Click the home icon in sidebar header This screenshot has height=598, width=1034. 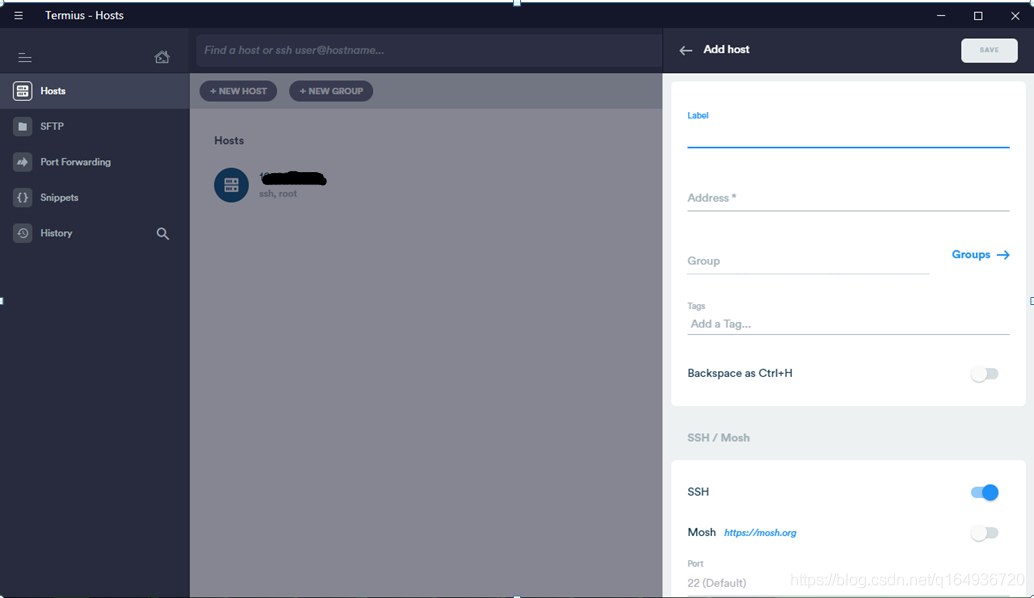(162, 57)
